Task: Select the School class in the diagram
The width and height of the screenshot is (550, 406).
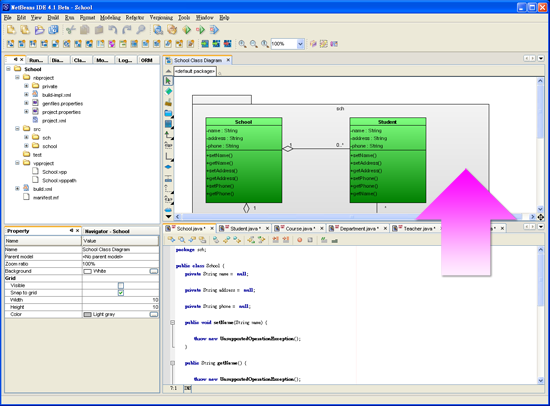Action: click(x=244, y=160)
